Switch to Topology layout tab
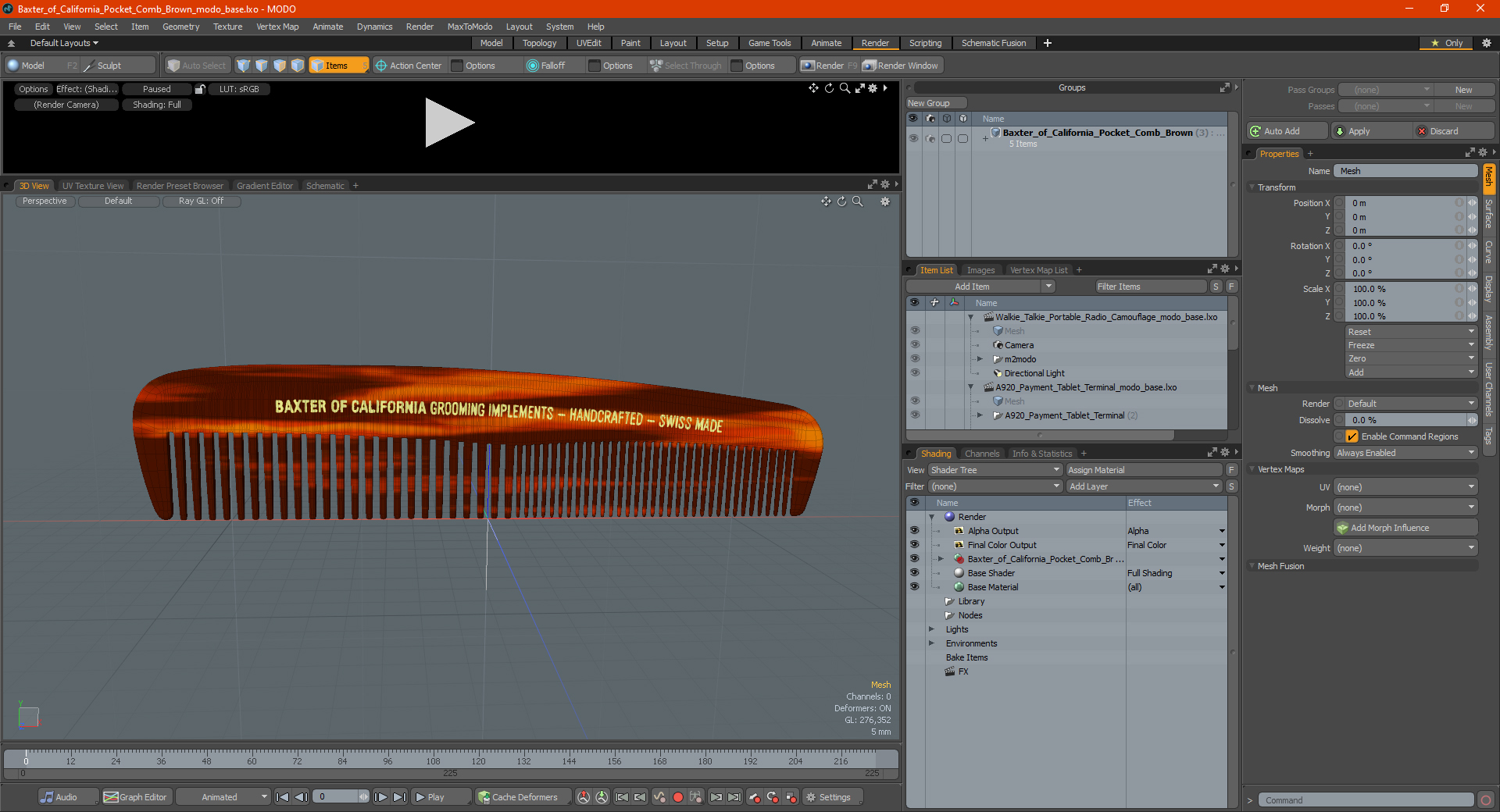1500x812 pixels. [x=539, y=43]
